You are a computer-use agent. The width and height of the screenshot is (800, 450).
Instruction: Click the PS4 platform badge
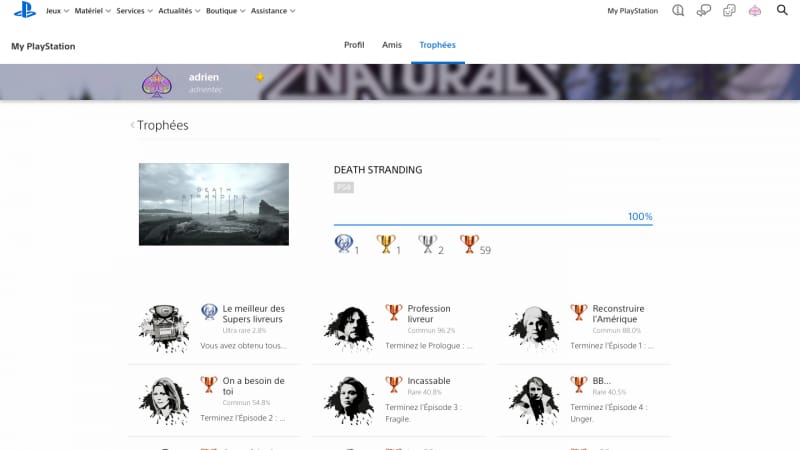point(343,187)
